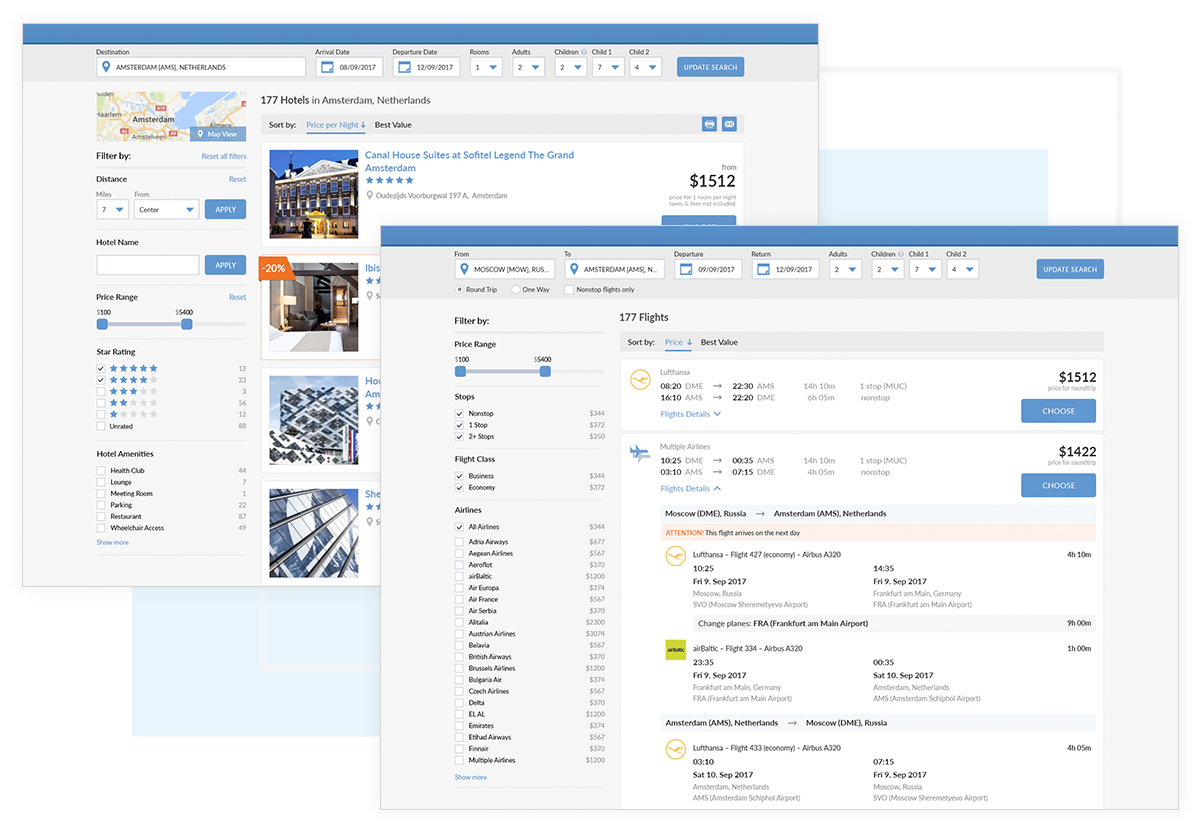This screenshot has height=833, width=1200.
Task: Collapse Flights Details for Multiple Airlines
Action: coord(690,488)
